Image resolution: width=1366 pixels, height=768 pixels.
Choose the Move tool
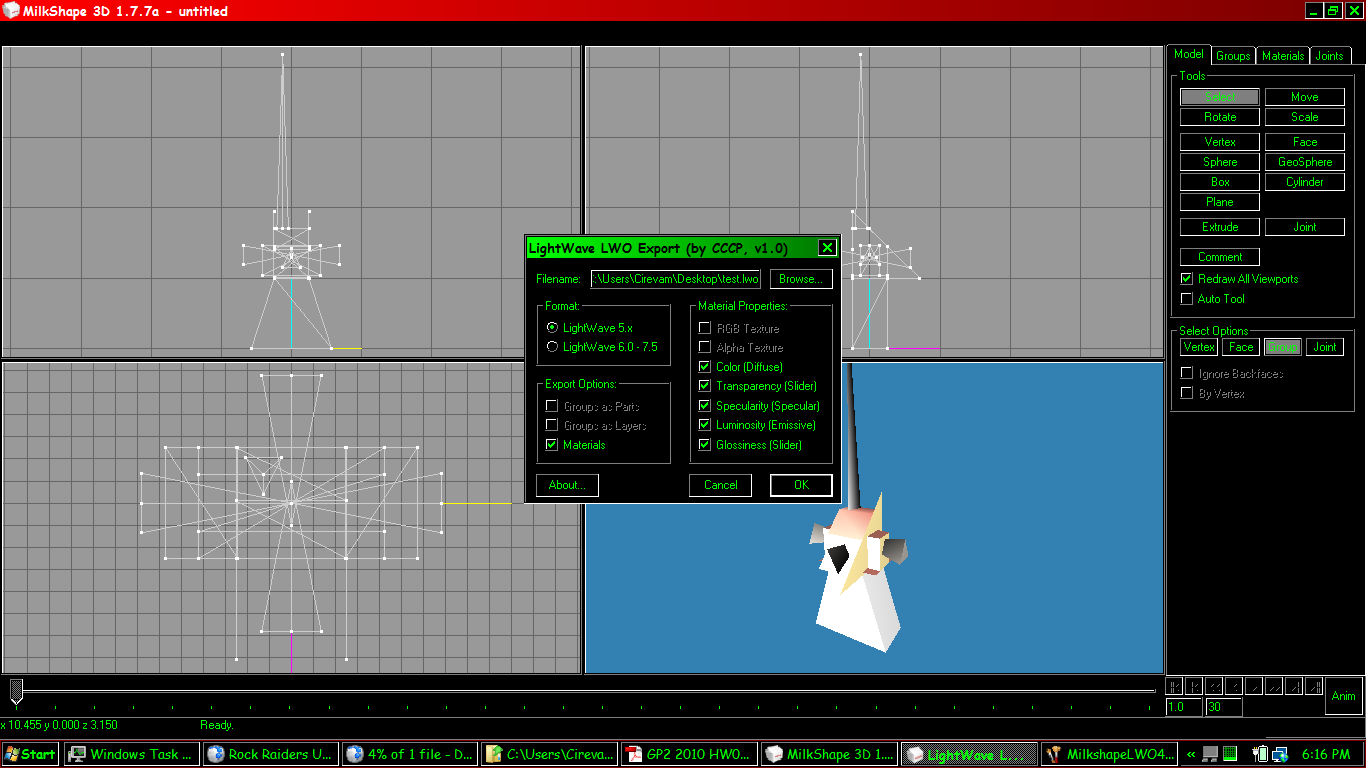tap(1305, 97)
